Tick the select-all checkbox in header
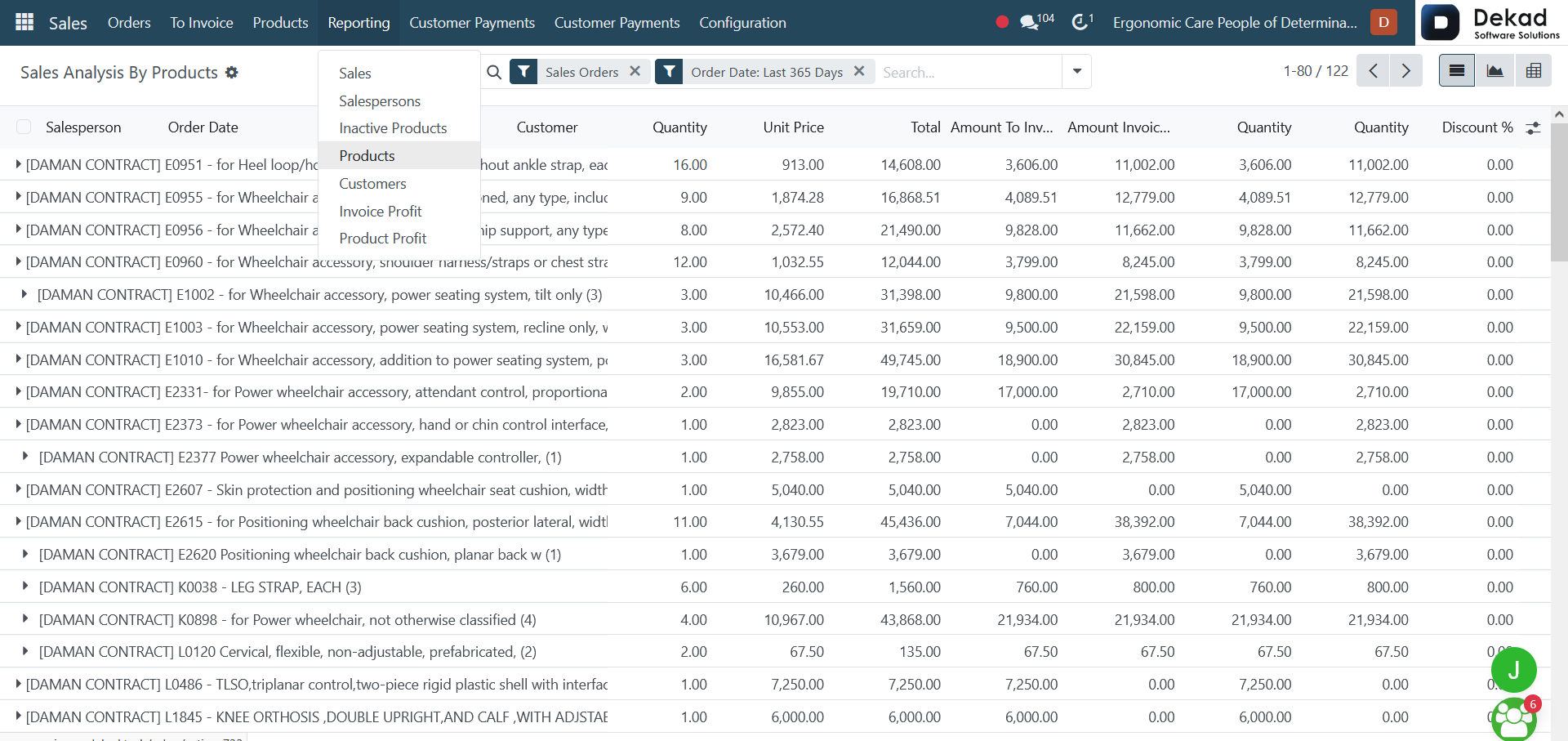 tap(24, 127)
